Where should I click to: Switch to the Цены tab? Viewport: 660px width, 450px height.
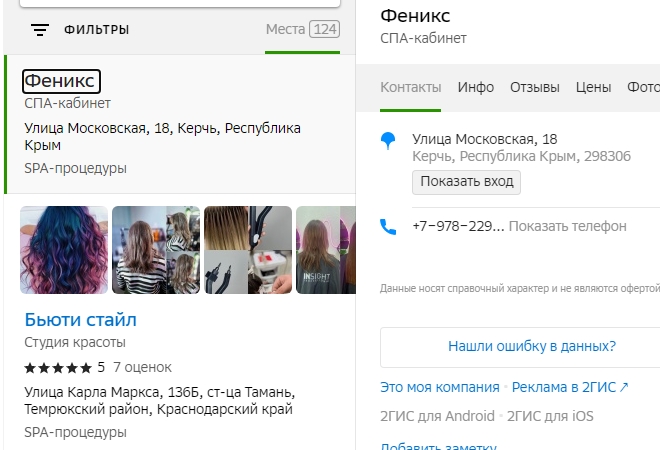pos(593,87)
